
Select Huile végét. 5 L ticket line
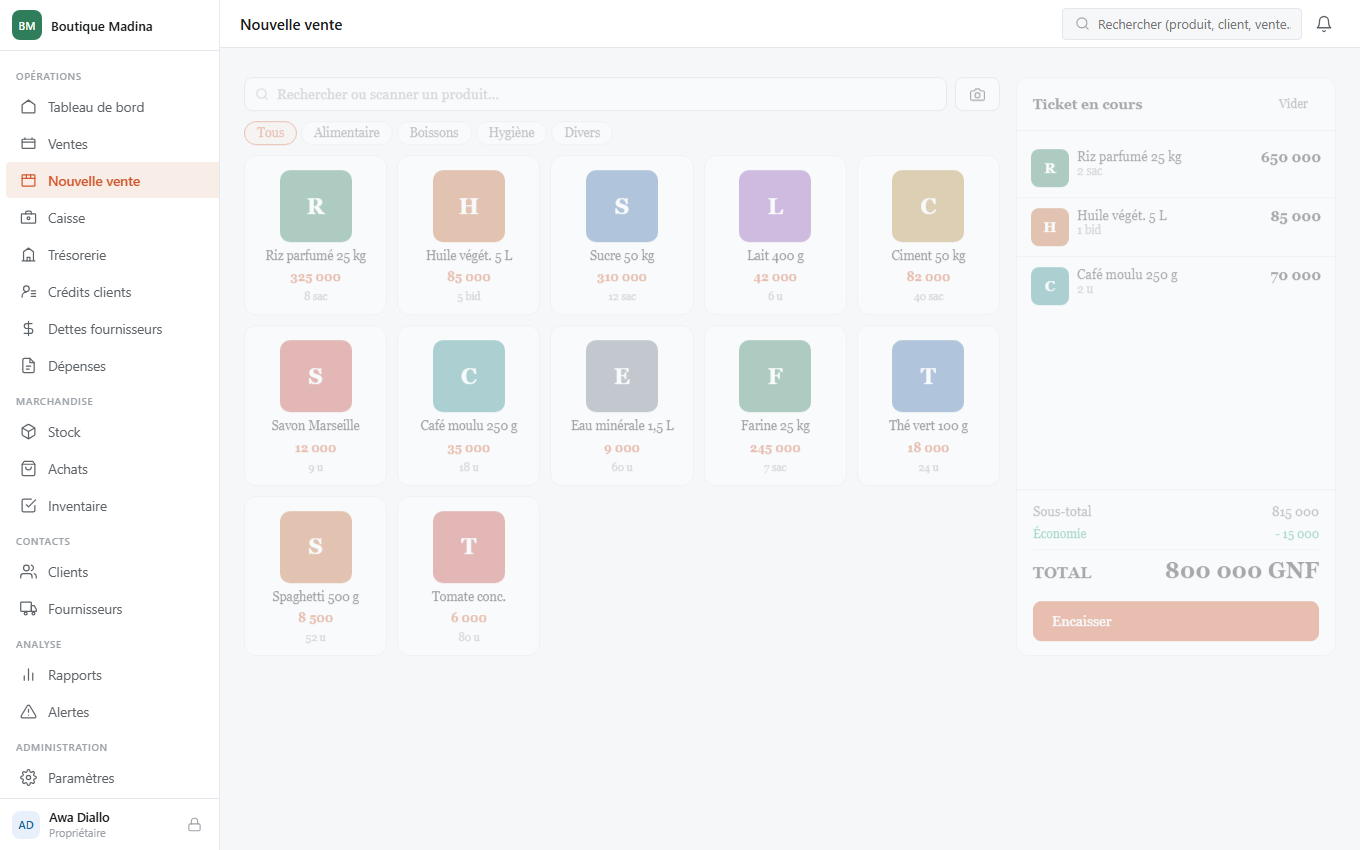[x=1176, y=227]
